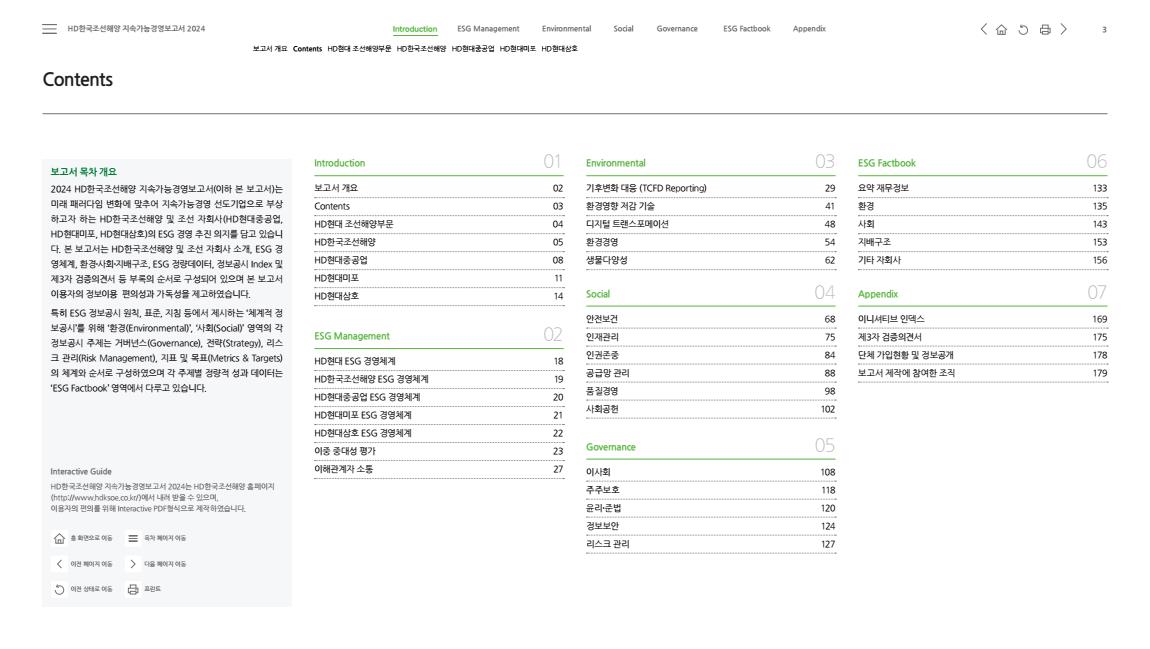The image size is (1150, 649).
Task: Open the hamburger menu beside the report title
Action: tap(50, 29)
